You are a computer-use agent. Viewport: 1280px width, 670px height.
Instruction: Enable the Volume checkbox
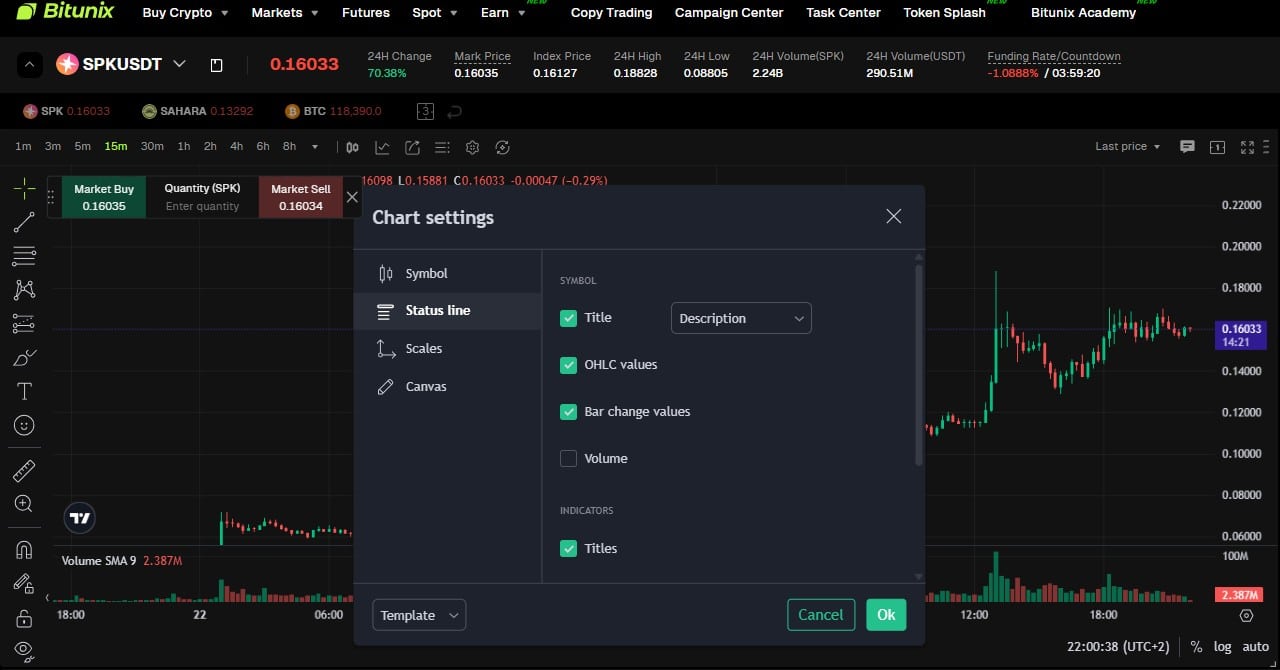point(568,458)
